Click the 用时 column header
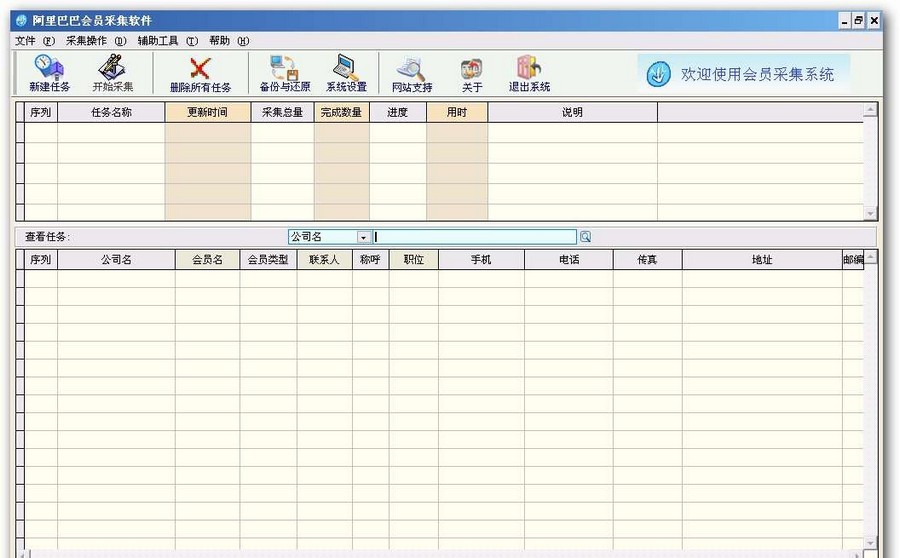Screen dimensions: 900x558 point(457,112)
